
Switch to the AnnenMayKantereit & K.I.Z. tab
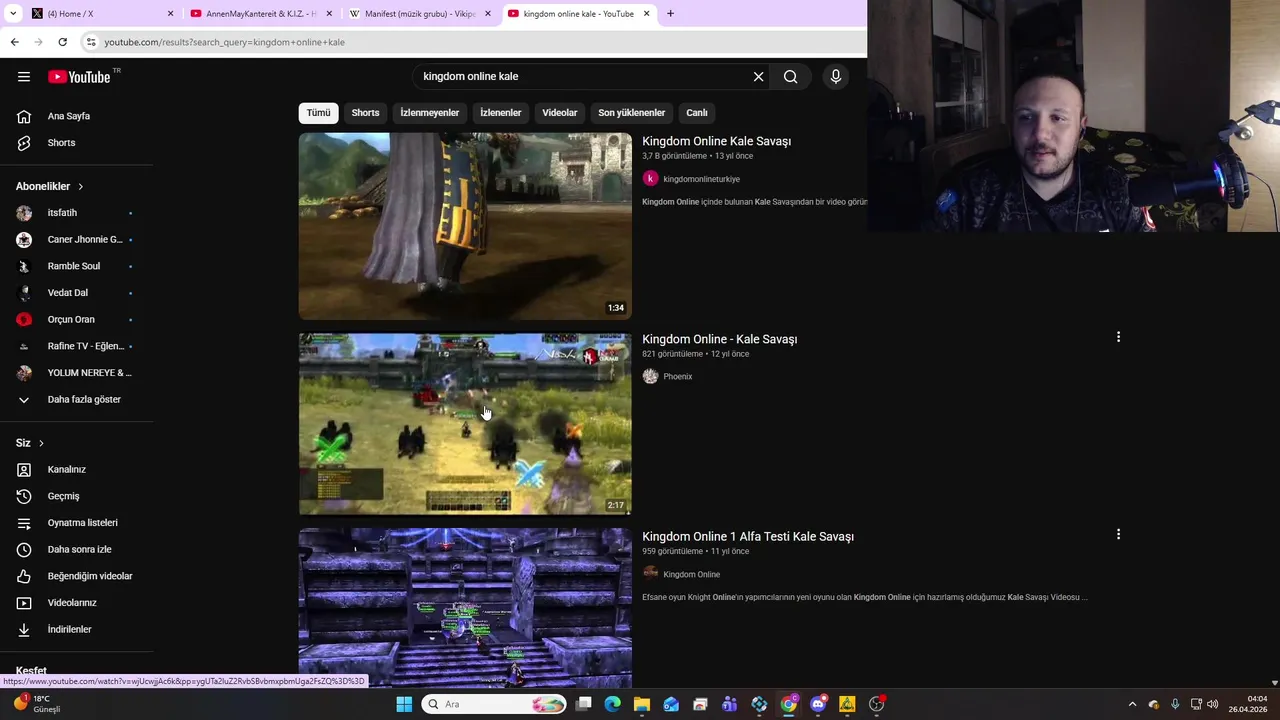click(x=260, y=14)
